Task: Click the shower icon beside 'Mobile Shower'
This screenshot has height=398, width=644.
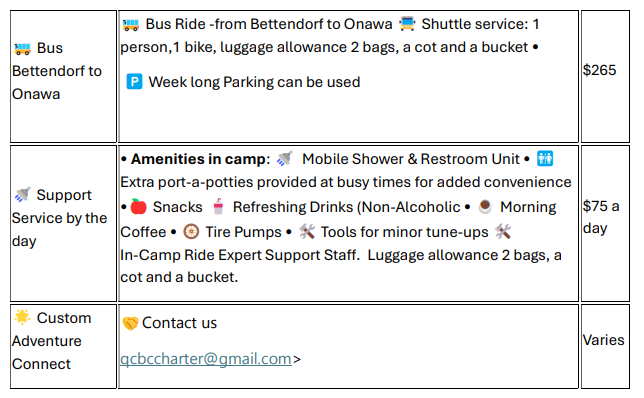Action: [x=284, y=159]
